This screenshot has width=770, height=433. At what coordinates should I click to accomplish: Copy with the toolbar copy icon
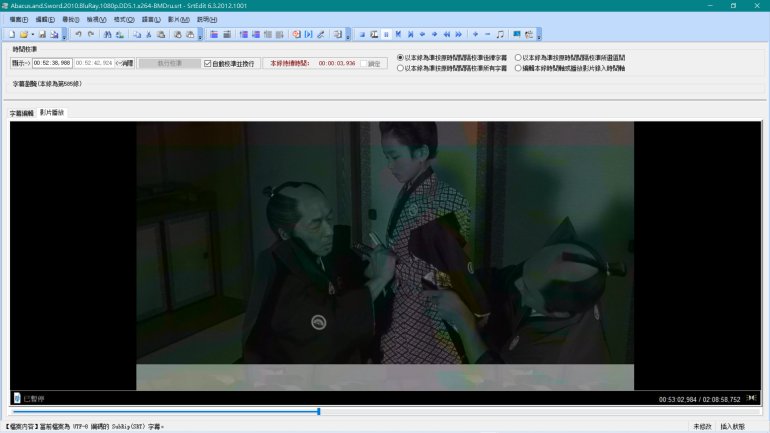[137, 34]
